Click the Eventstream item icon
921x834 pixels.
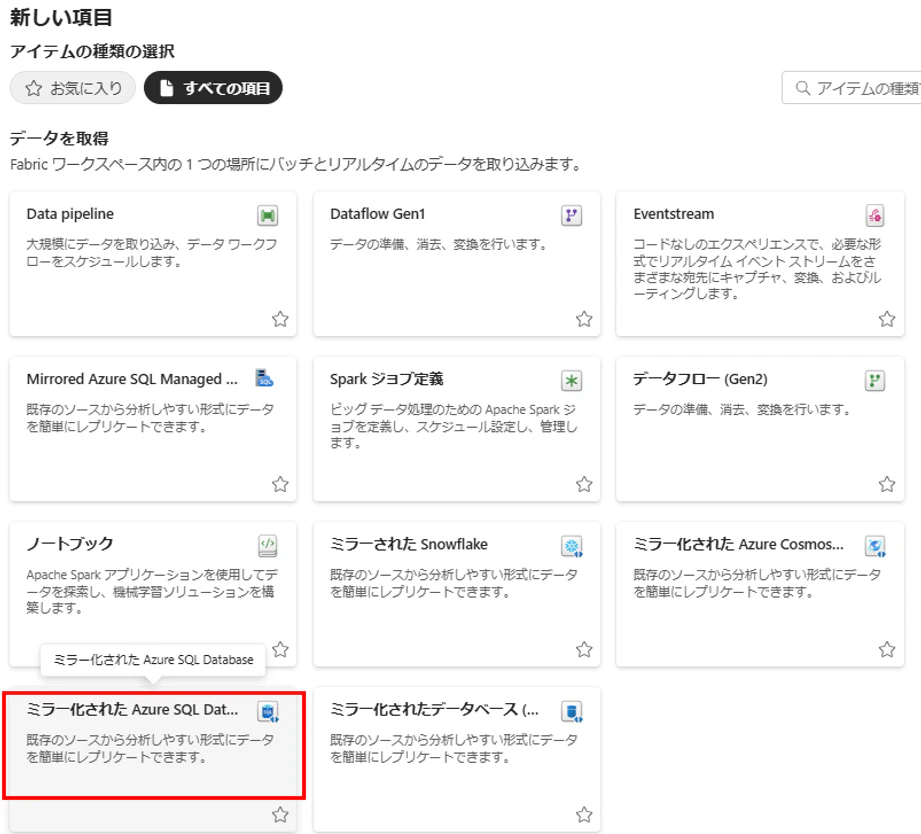[x=875, y=216]
